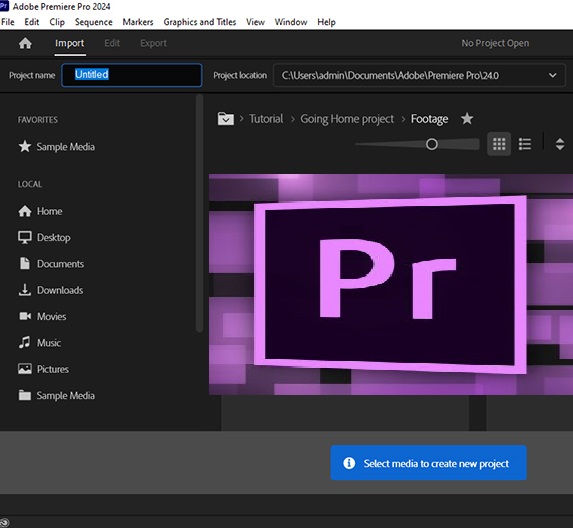Click the Desktop monitor icon
Image resolution: width=573 pixels, height=528 pixels.
click(x=25, y=237)
